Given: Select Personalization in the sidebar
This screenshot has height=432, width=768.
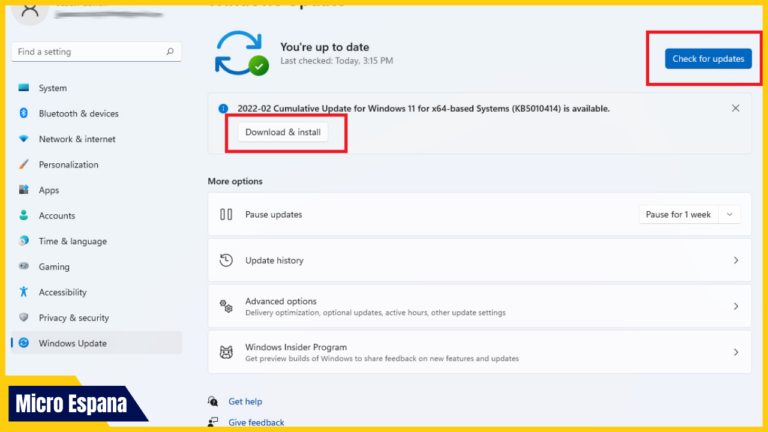Looking at the screenshot, I should [96, 164].
